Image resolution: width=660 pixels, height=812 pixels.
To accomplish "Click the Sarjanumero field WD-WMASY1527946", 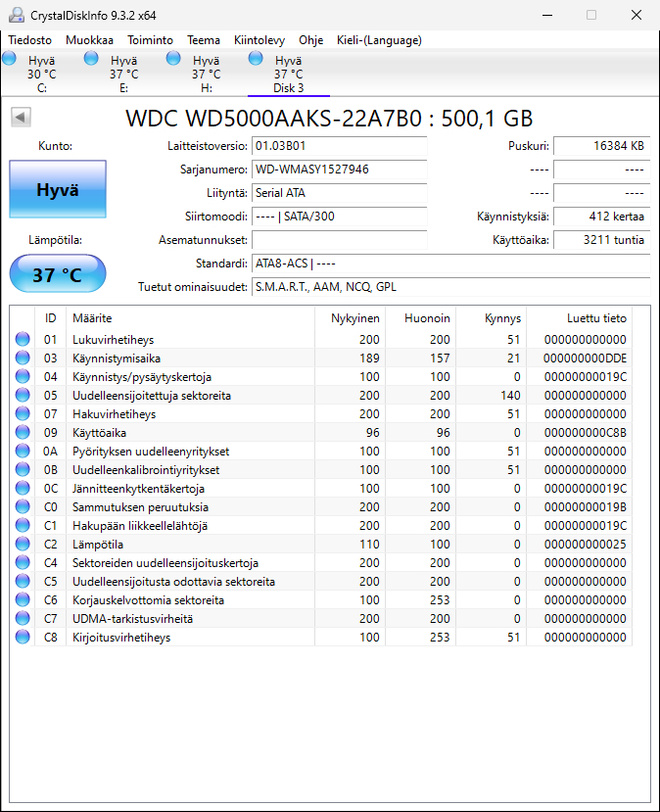I will [x=339, y=169].
